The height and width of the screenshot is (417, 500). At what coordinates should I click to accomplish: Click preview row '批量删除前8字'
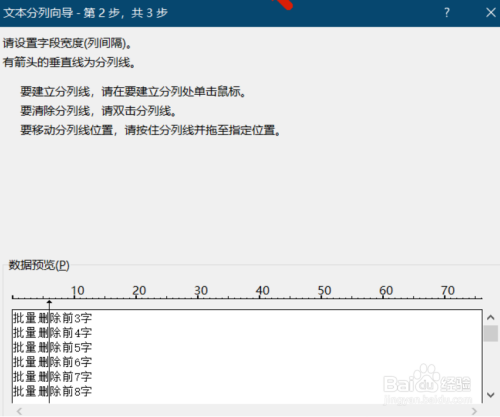[52, 391]
